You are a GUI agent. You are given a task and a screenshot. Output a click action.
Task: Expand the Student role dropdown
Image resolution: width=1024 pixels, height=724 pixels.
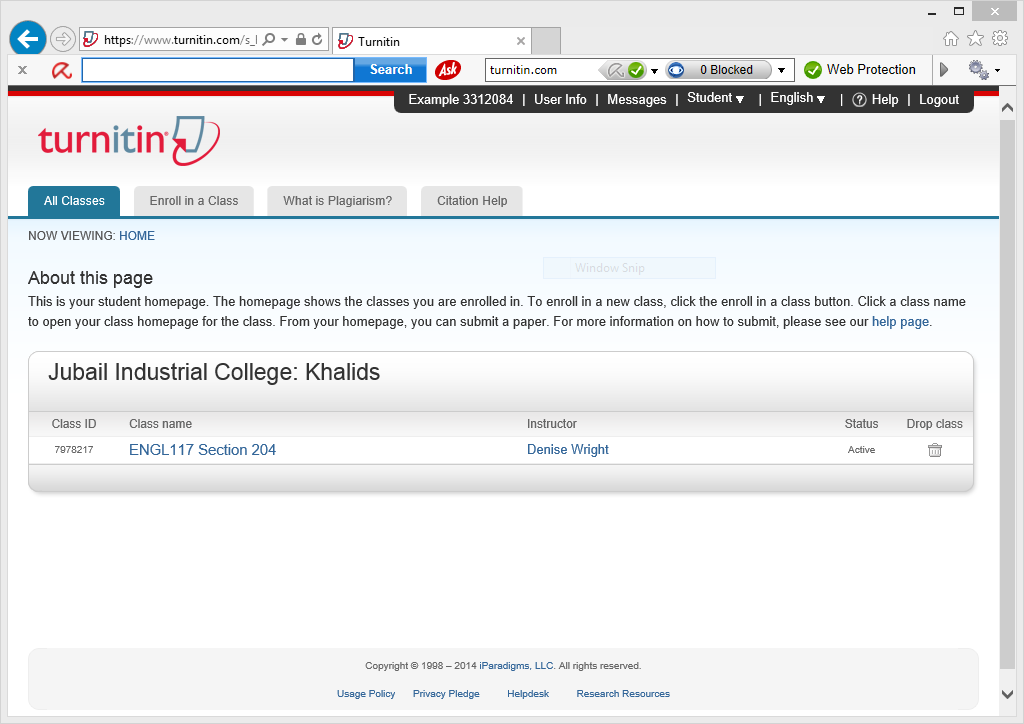pyautogui.click(x=716, y=99)
